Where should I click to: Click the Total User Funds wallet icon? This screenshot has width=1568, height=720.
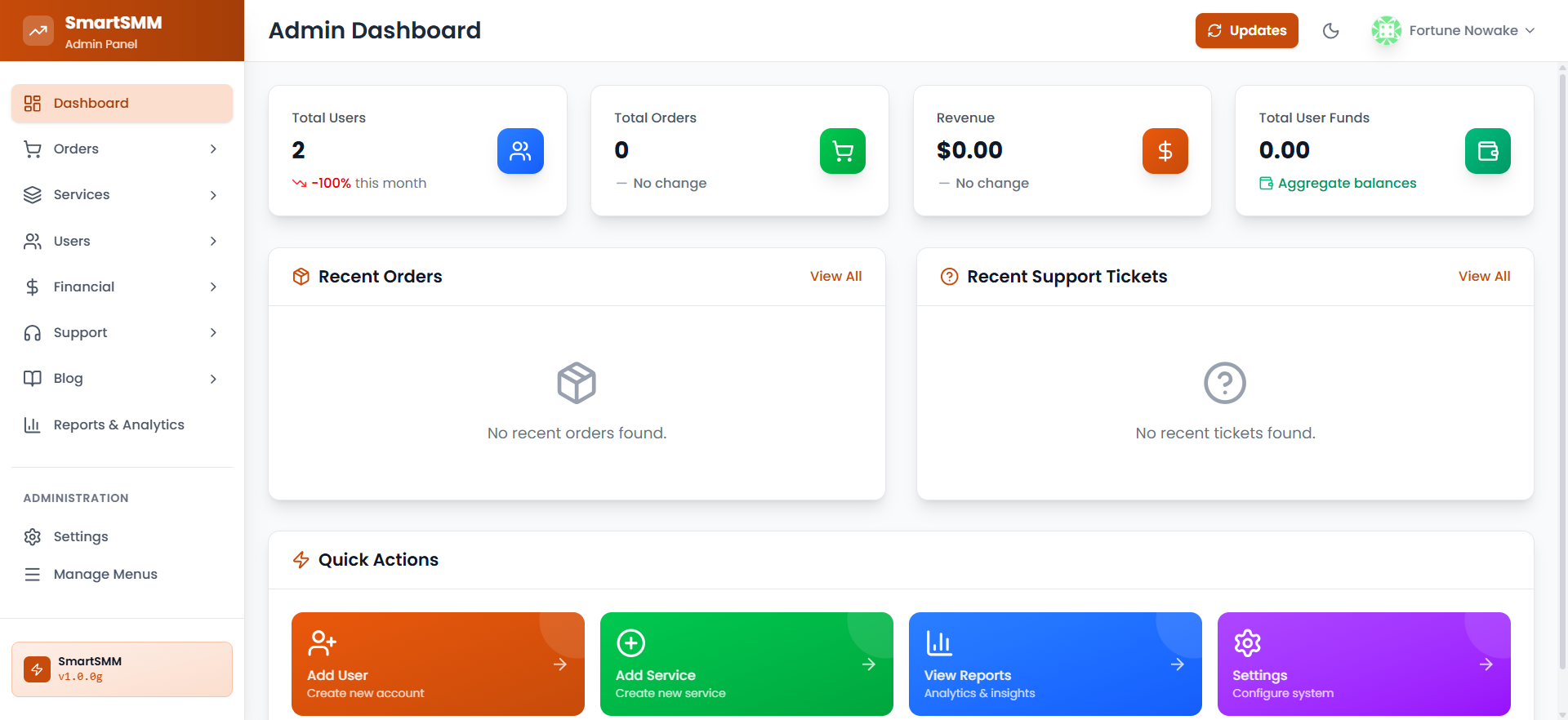click(1487, 151)
